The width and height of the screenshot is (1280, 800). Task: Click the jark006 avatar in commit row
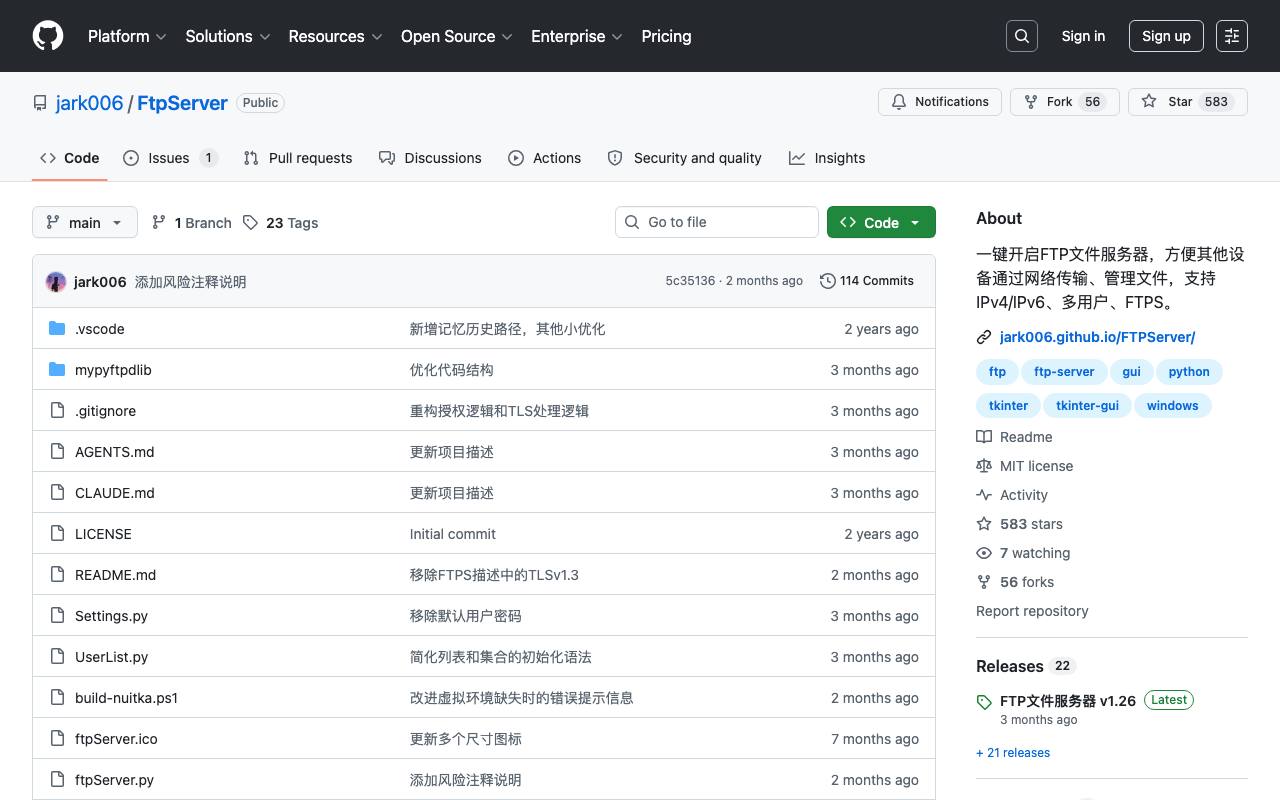[56, 281]
